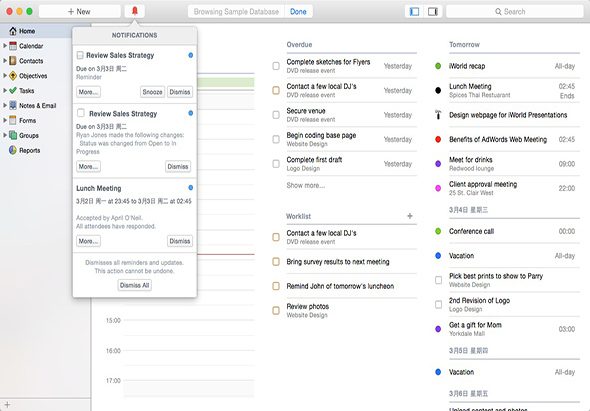The image size is (590, 411).
Task: Click purple dot beside Meet for drinks
Action: 438,164
